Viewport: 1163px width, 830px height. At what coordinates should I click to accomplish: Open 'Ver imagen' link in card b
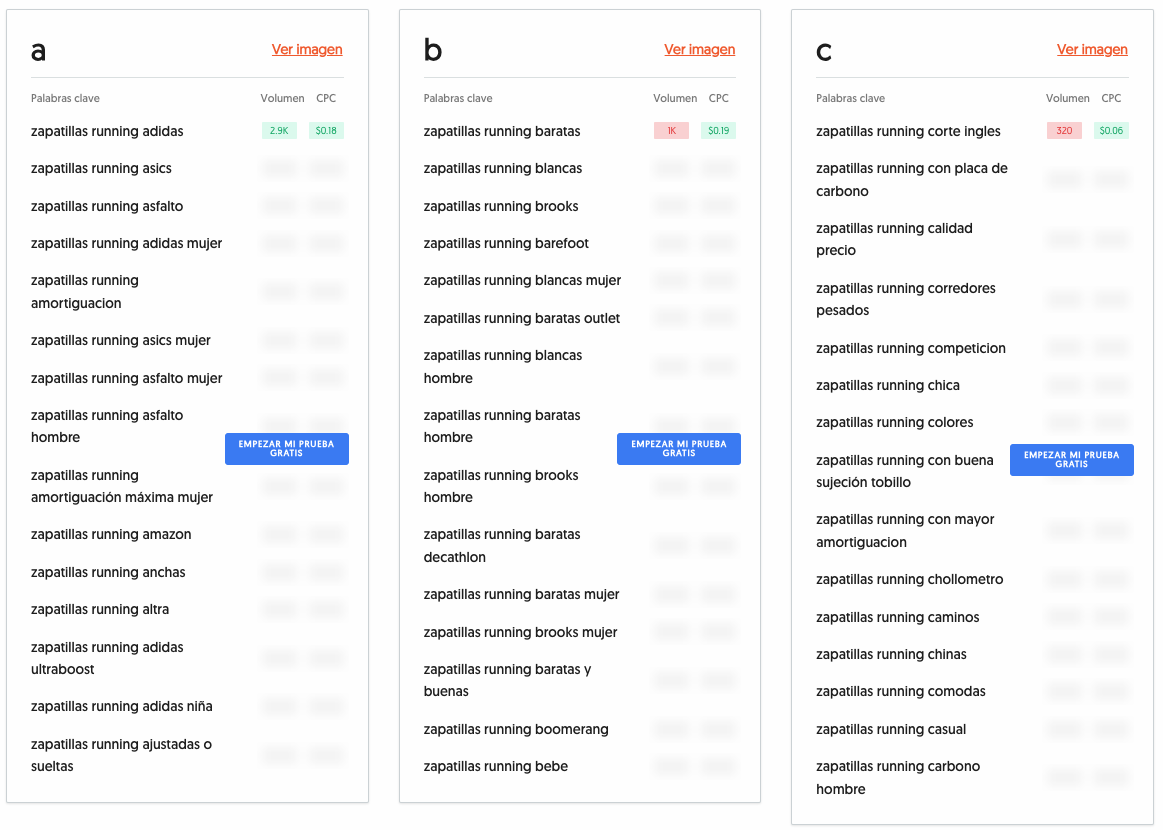pos(699,50)
